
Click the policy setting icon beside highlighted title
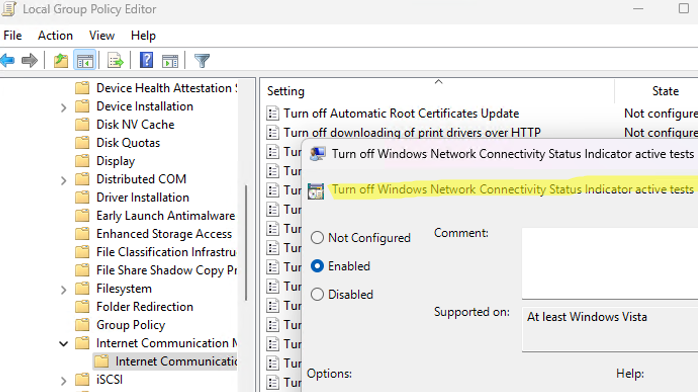point(316,191)
